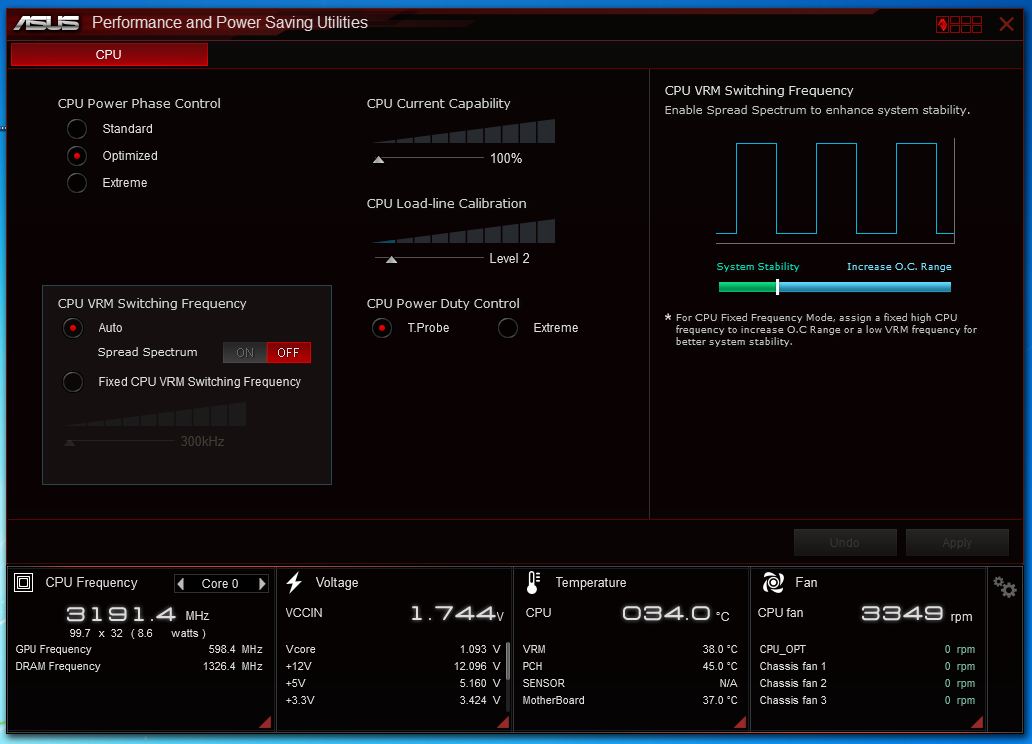This screenshot has width=1032, height=744.
Task: Click the Temperature thermometer icon
Action: (533, 583)
